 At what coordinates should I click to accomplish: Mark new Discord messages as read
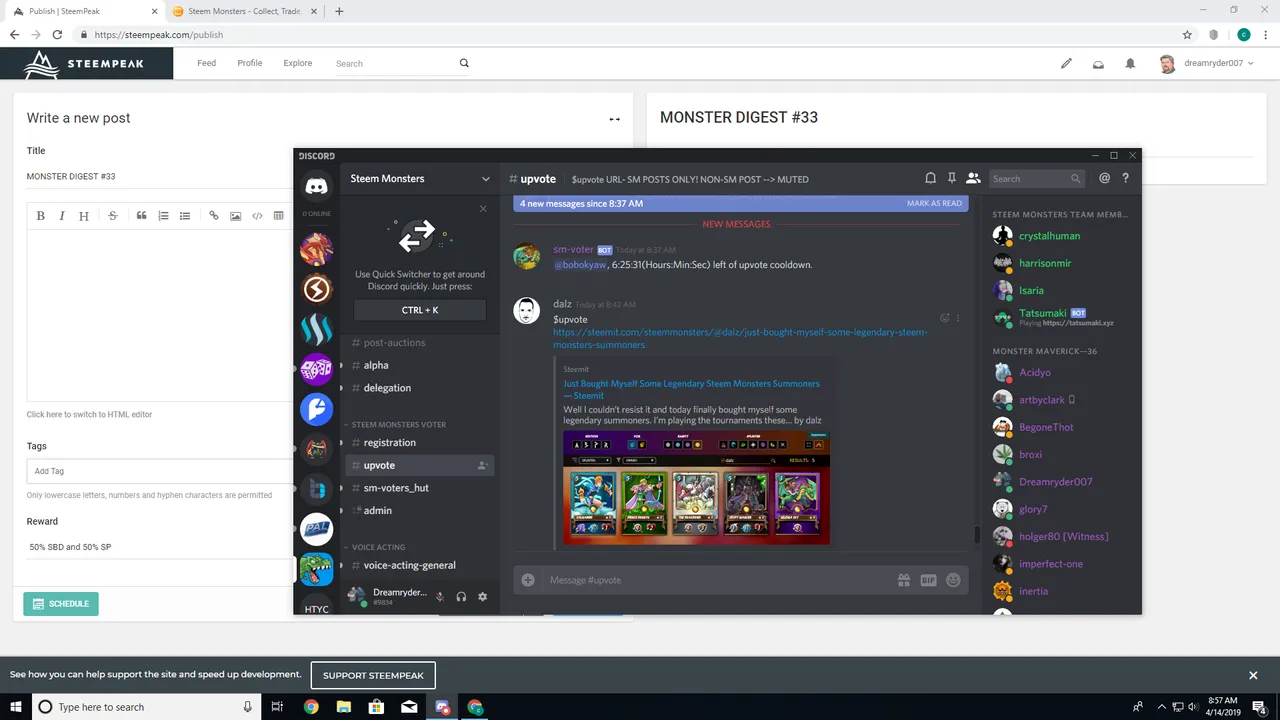[x=934, y=203]
